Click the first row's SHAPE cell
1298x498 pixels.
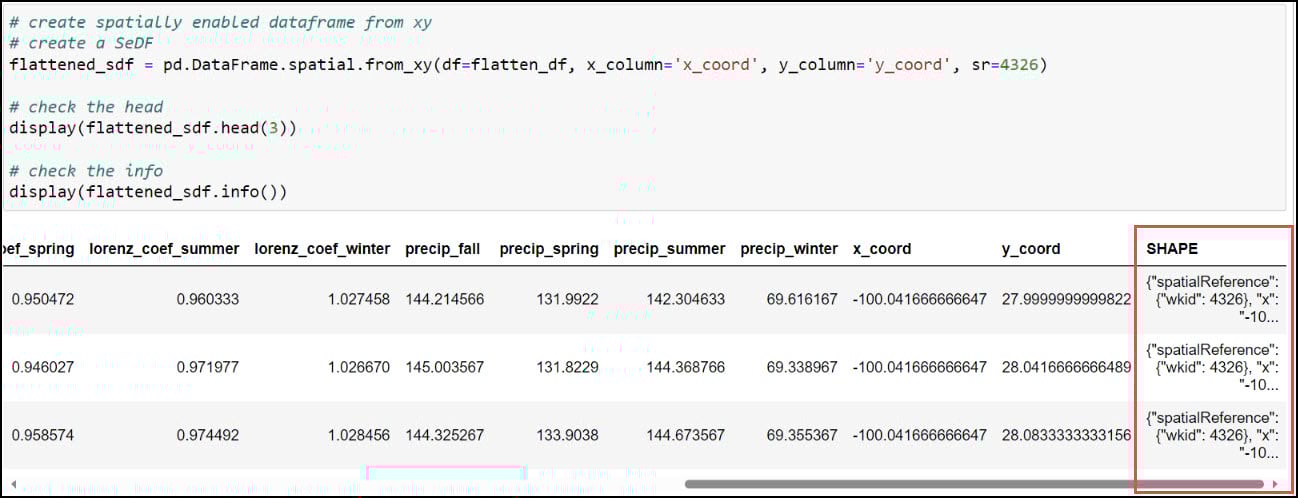click(1212, 300)
